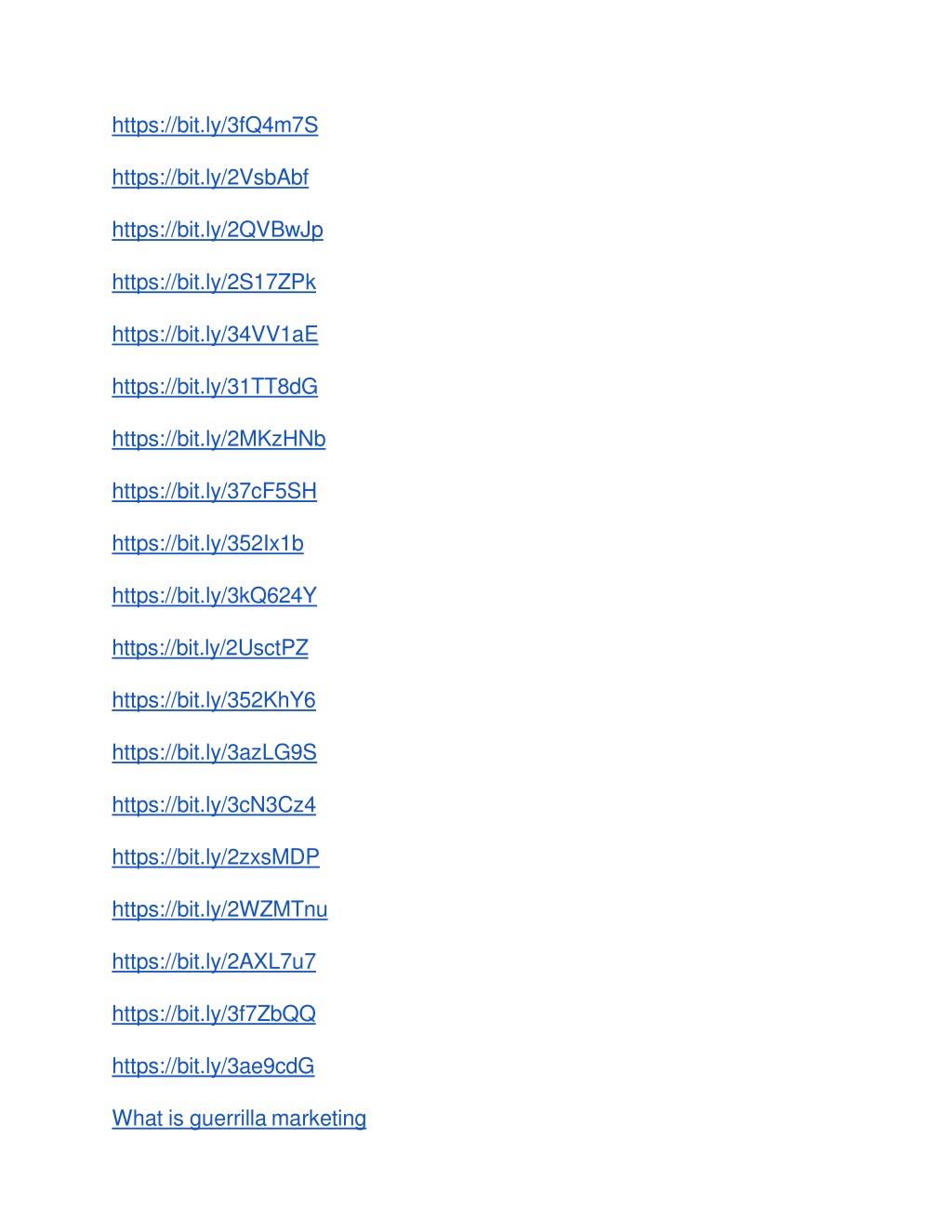Follow the bit.ly/352Ix1b link

point(208,544)
